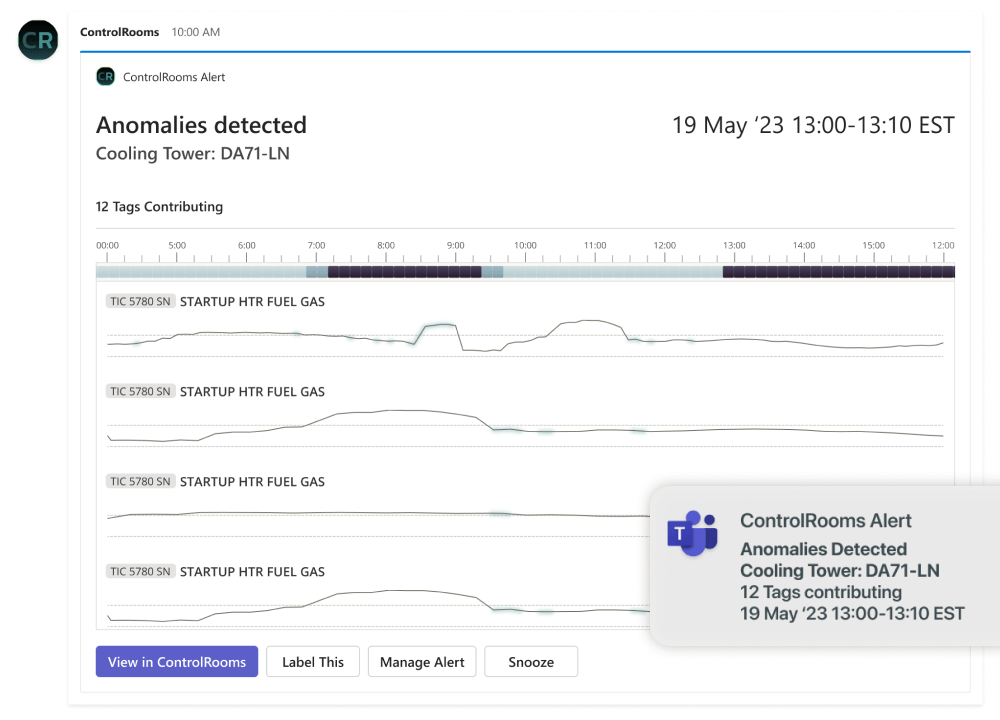Click the 13:00 timeline tick label

point(734,246)
